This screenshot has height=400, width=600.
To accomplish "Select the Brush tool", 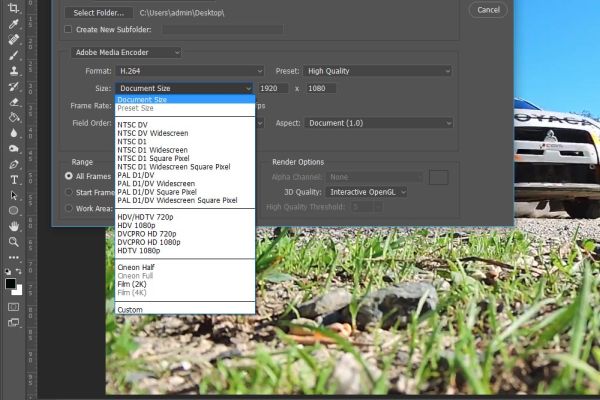I will tap(13, 55).
